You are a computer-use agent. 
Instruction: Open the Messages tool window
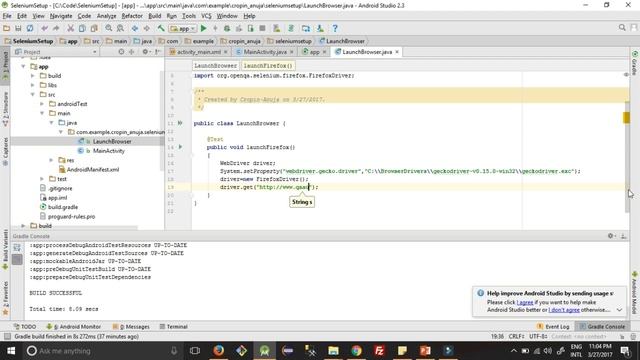[131, 327]
